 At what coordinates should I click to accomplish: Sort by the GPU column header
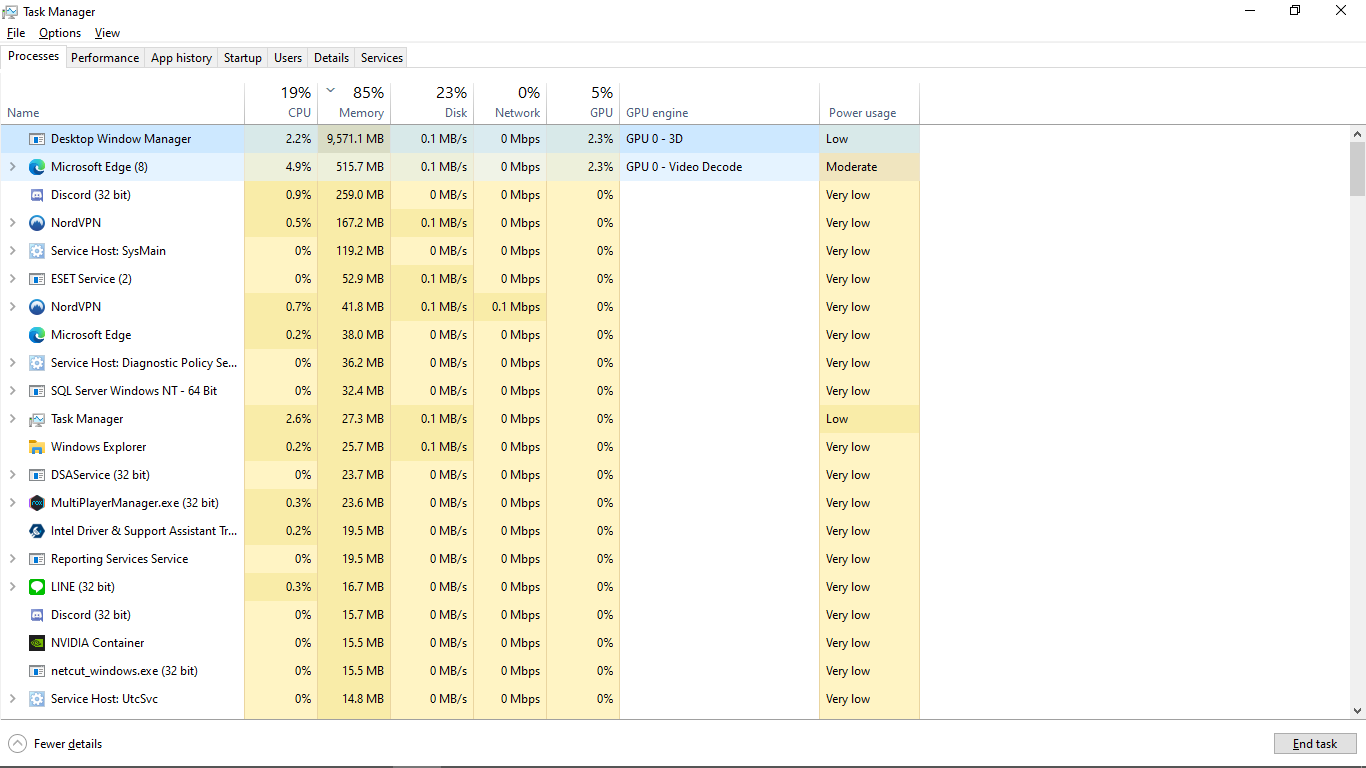pyautogui.click(x=583, y=103)
